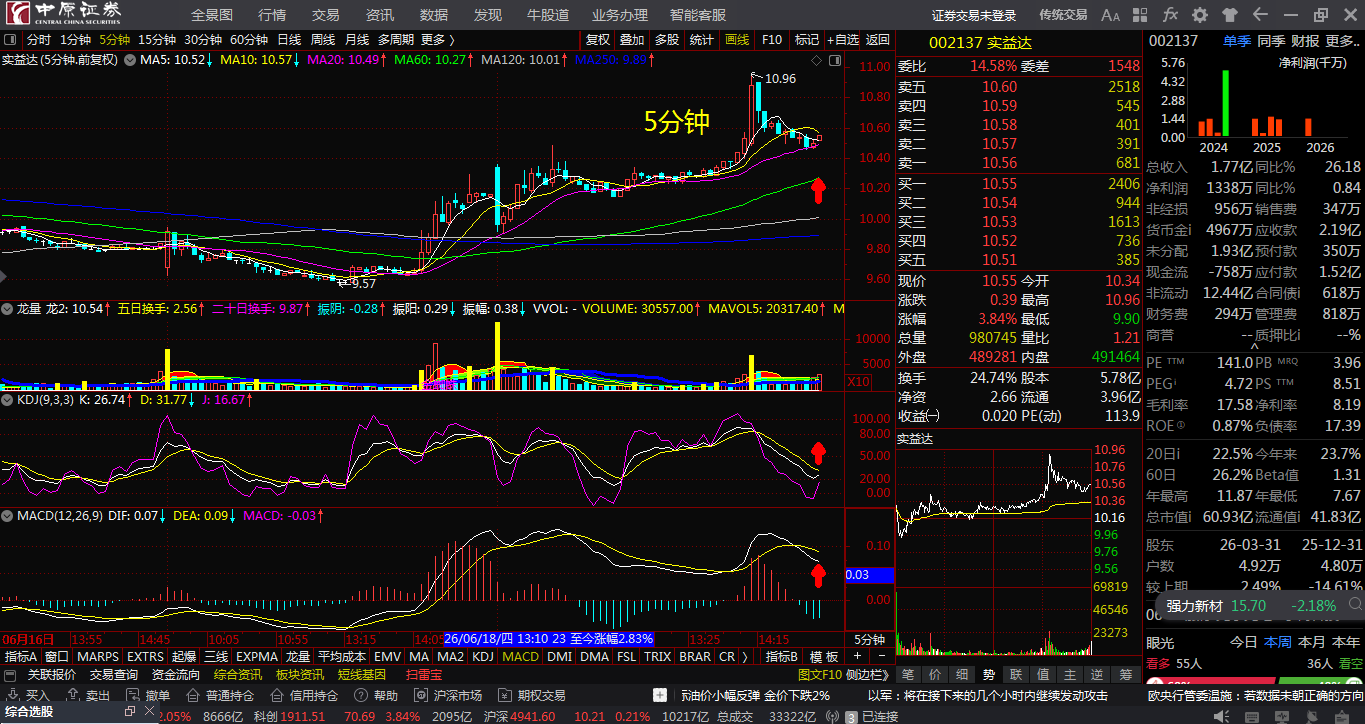Click the 帮助 help question mark icon
Screen dimensions: 1365x724
[x=376, y=695]
